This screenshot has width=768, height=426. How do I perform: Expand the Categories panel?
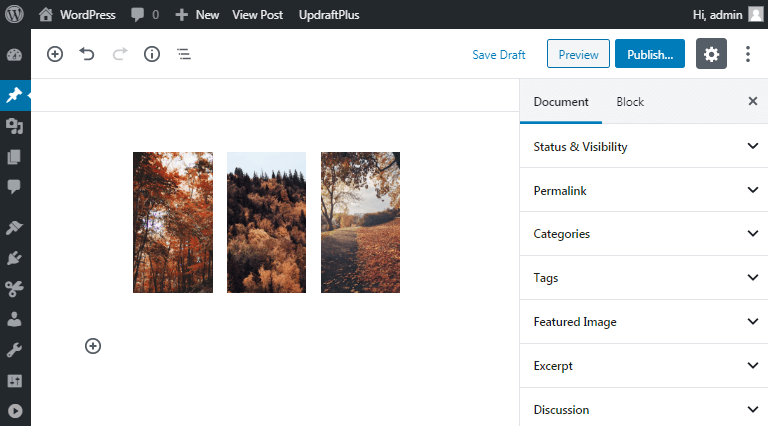pos(644,234)
